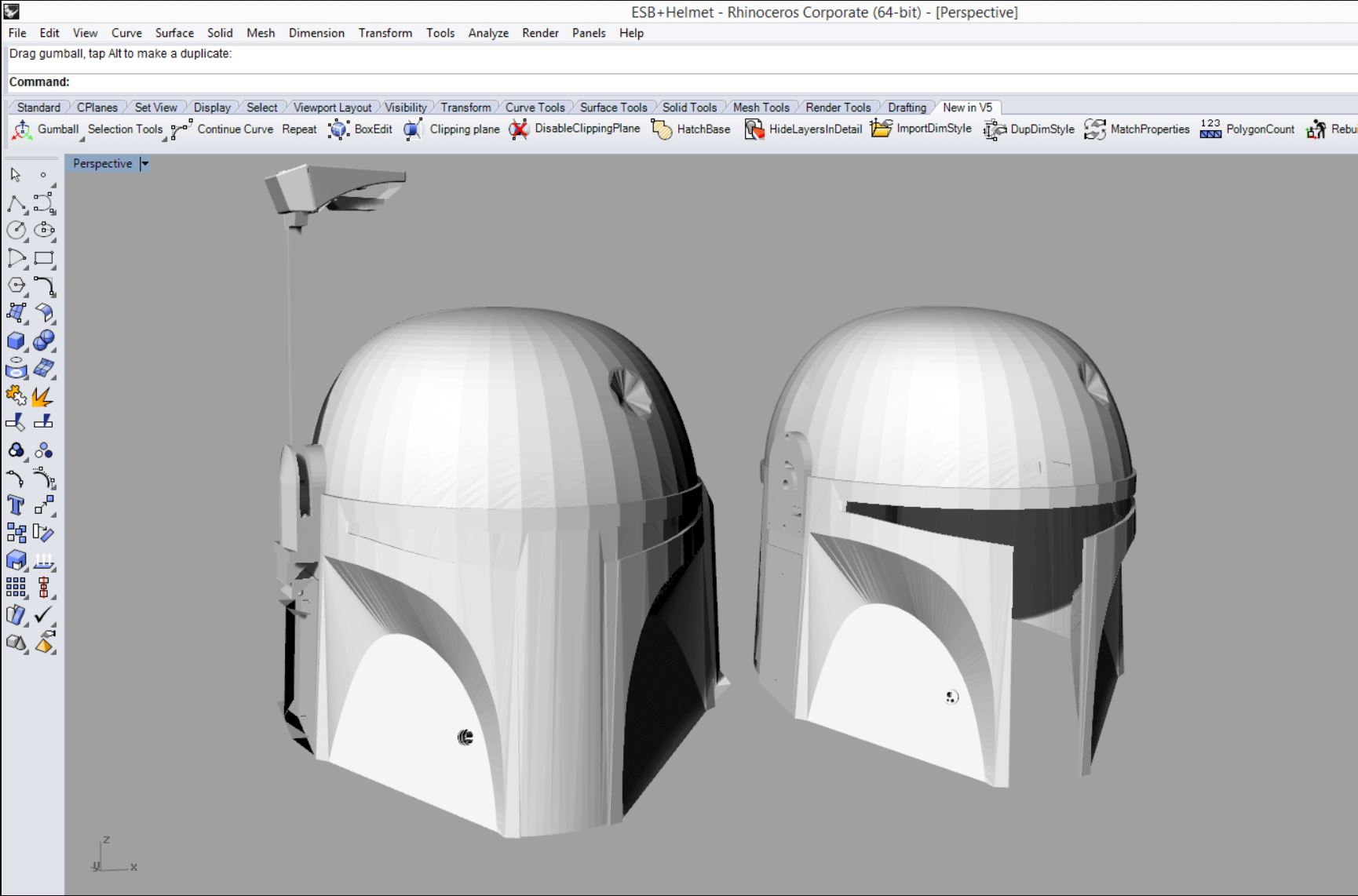Select the Text object tool

click(16, 505)
